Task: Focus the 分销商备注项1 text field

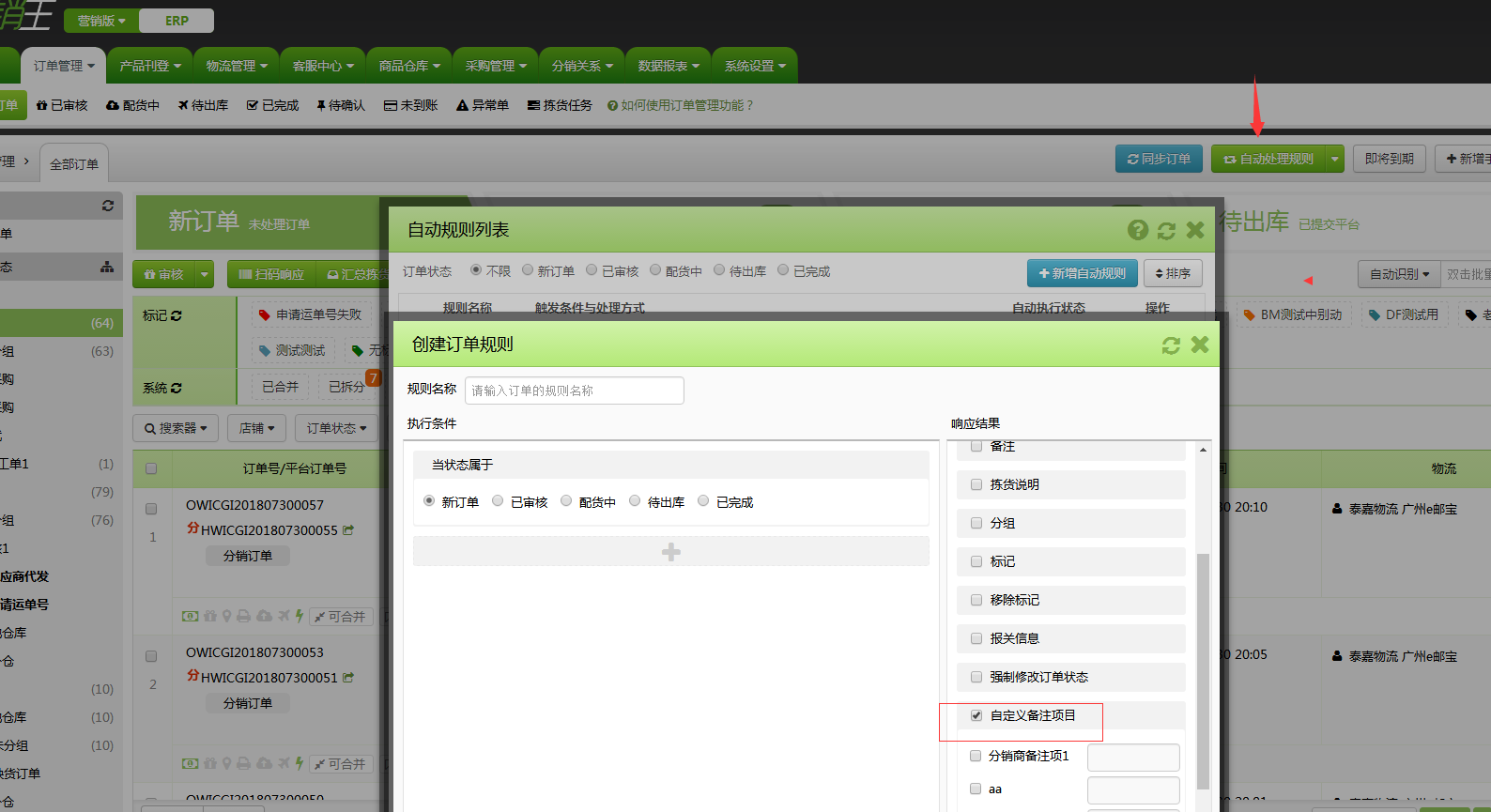Action: [1133, 758]
